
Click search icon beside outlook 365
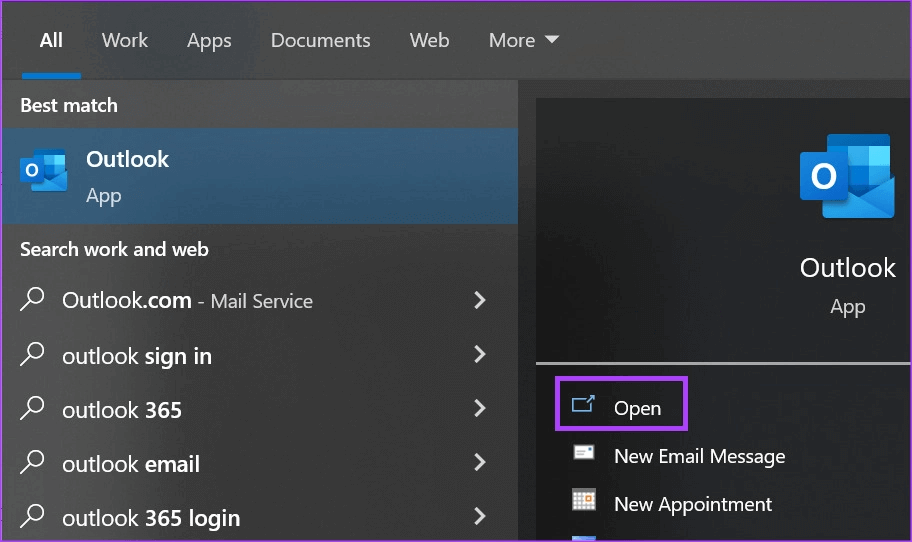click(x=32, y=408)
